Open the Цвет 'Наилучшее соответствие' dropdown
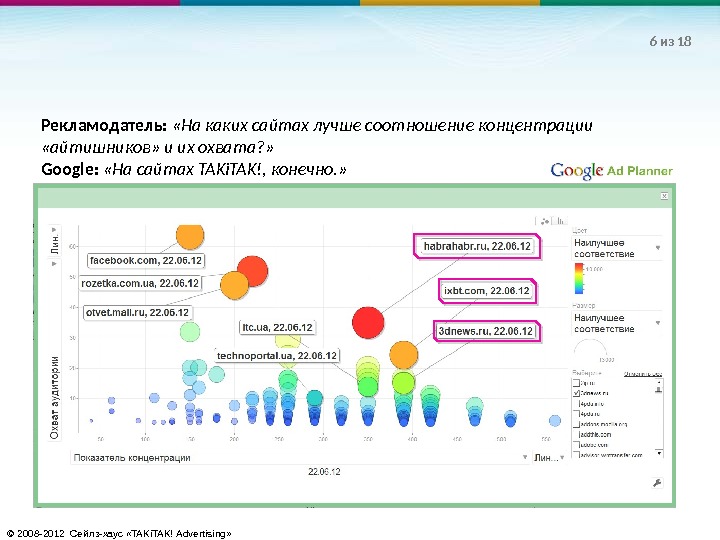720x540 pixels. pos(618,248)
